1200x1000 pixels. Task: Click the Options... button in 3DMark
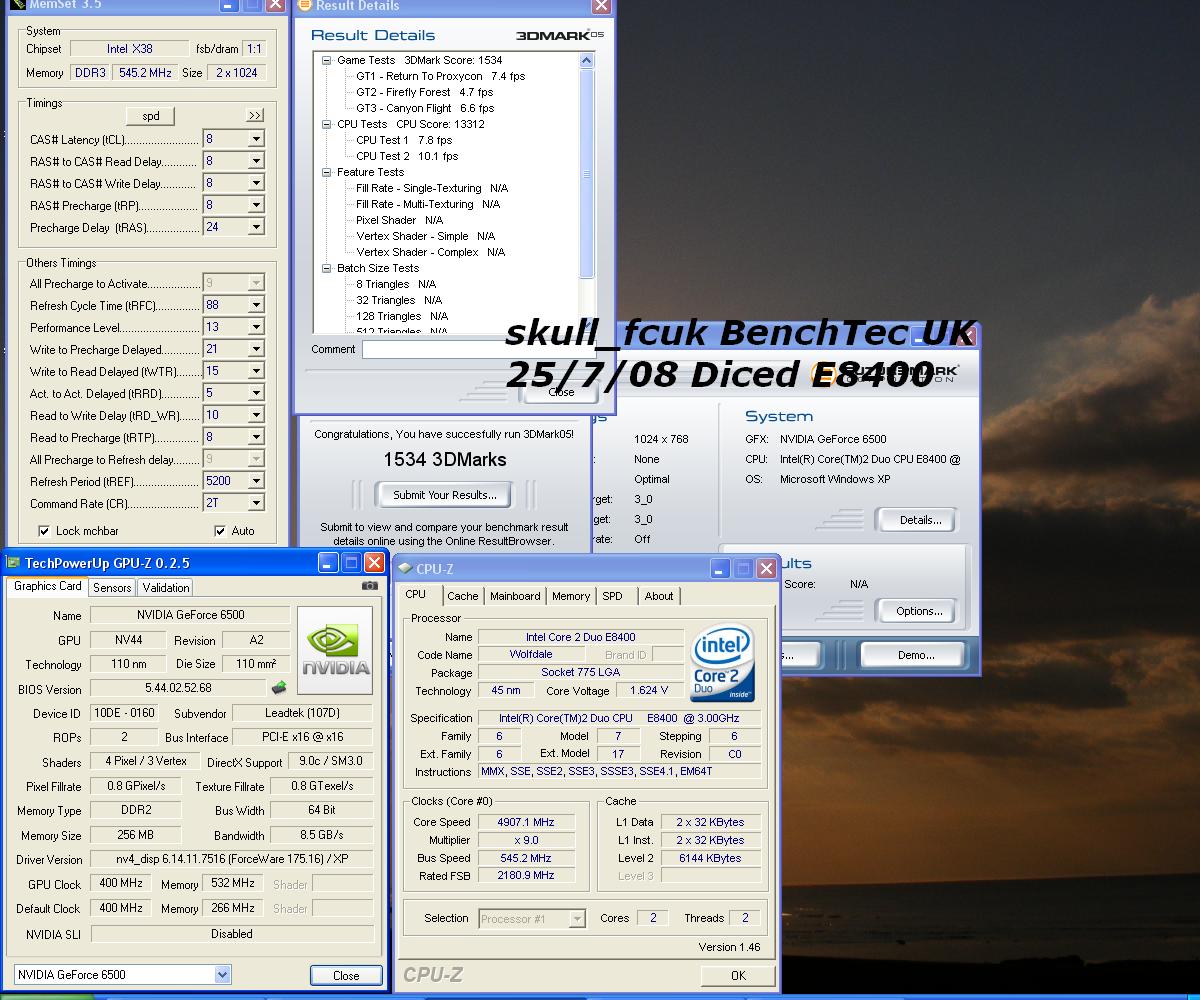919,611
